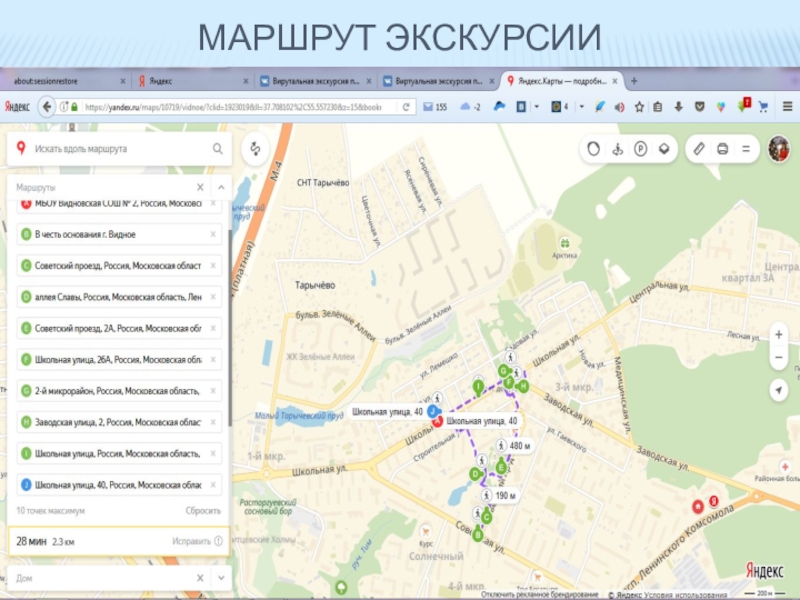Click the print map icon

pyautogui.click(x=722, y=148)
